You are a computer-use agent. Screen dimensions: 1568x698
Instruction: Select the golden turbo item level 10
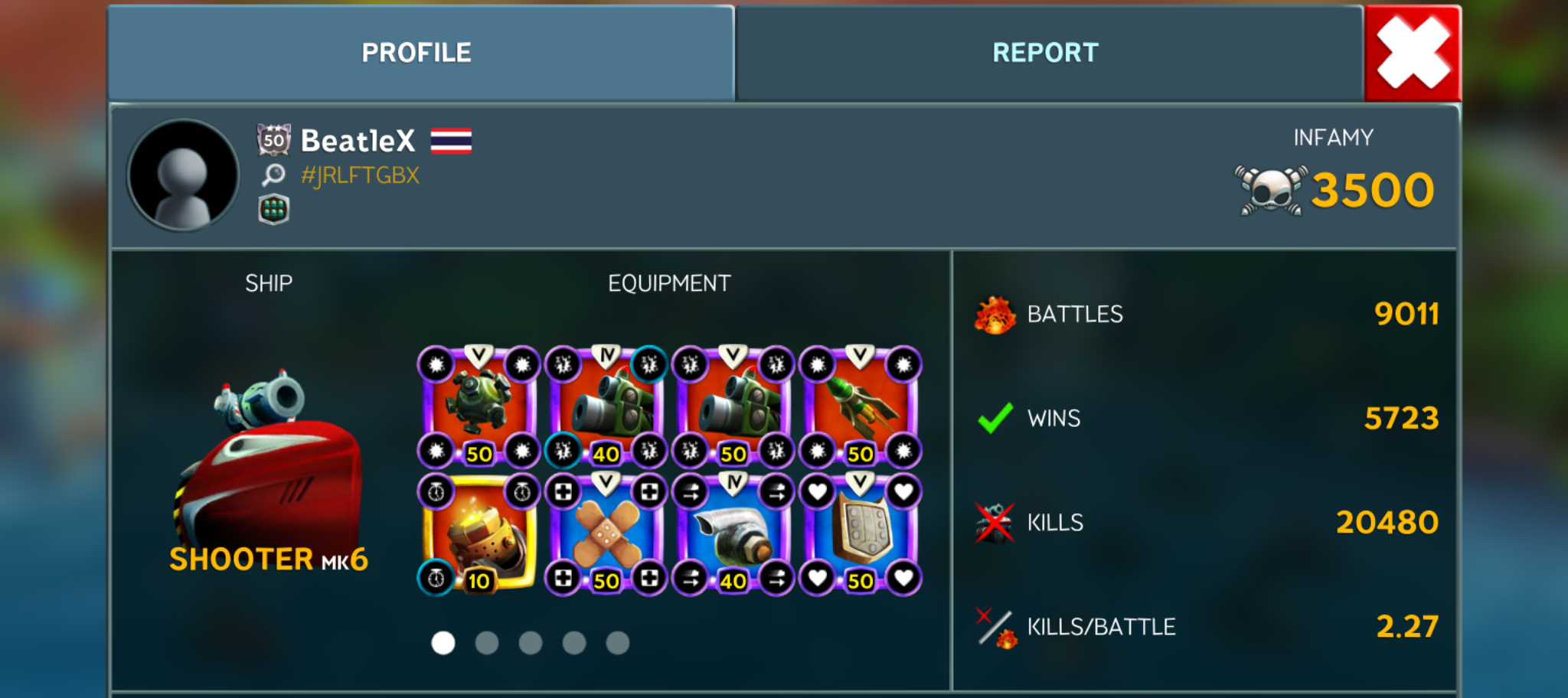pyautogui.click(x=479, y=534)
